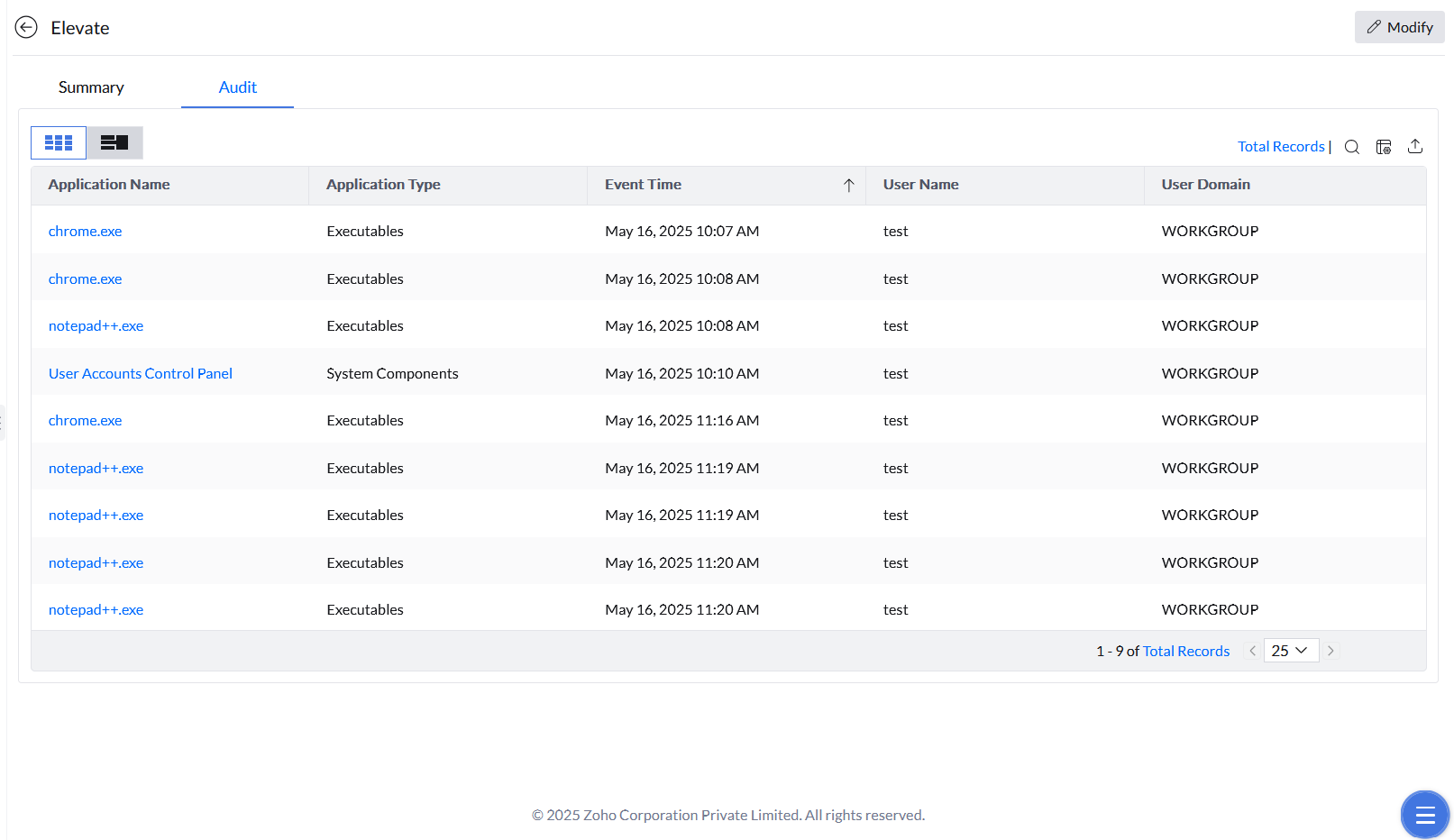This screenshot has height=840, width=1454.
Task: Open the search icon
Action: tap(1351, 146)
